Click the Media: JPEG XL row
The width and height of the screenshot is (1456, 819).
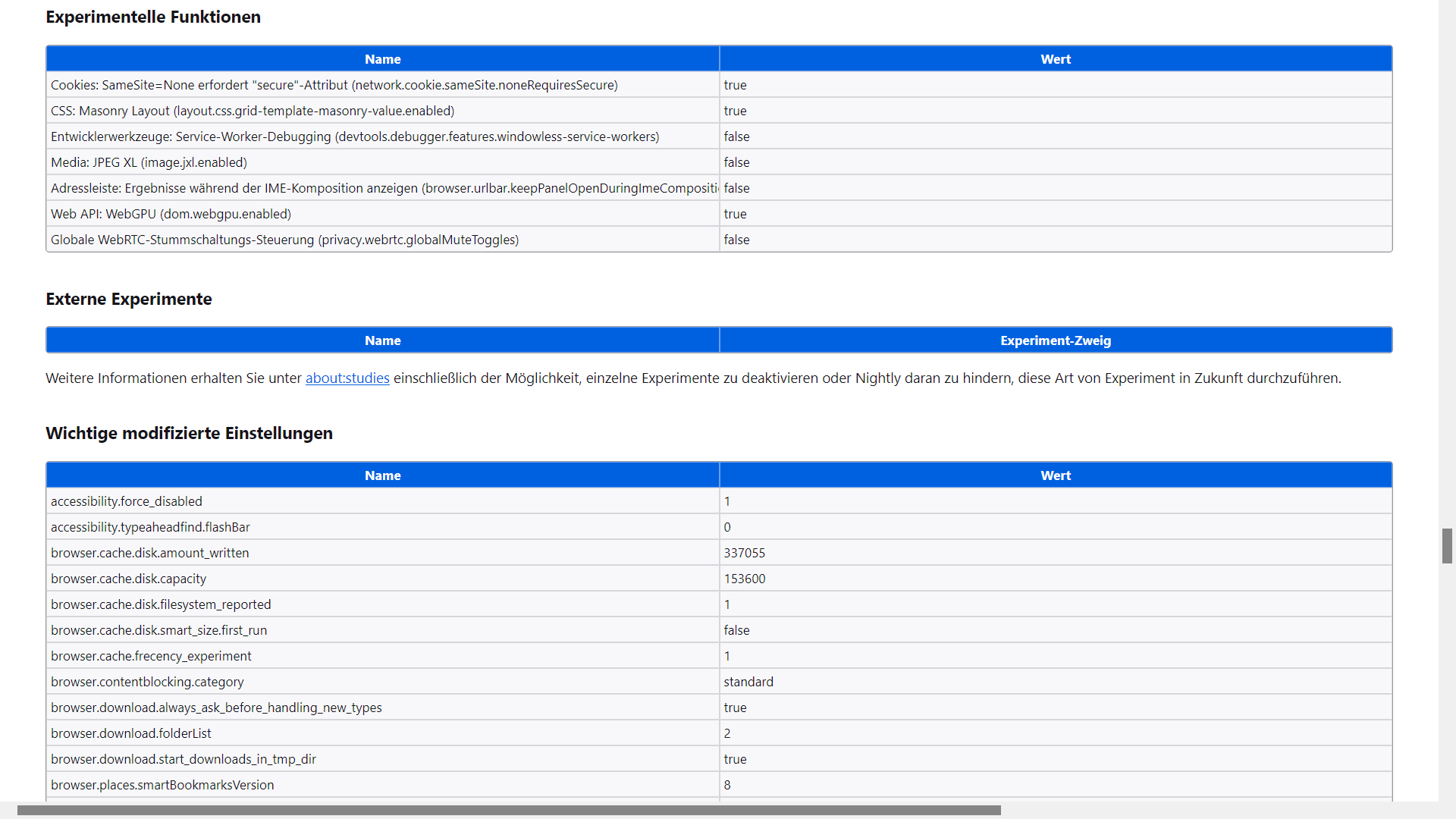pos(149,162)
